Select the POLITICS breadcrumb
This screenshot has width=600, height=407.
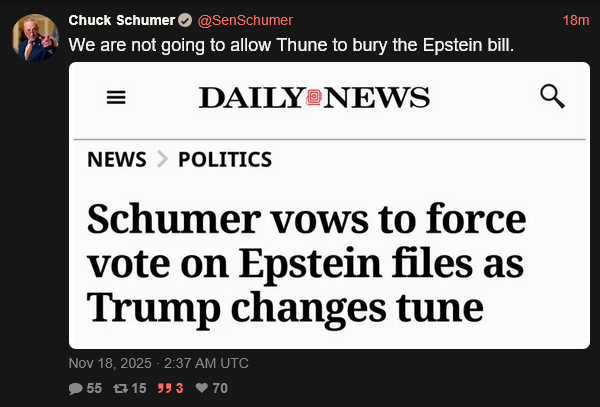coord(225,159)
